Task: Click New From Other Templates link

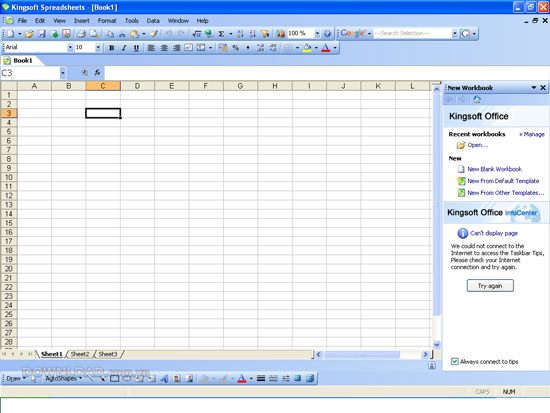Action: click(505, 193)
